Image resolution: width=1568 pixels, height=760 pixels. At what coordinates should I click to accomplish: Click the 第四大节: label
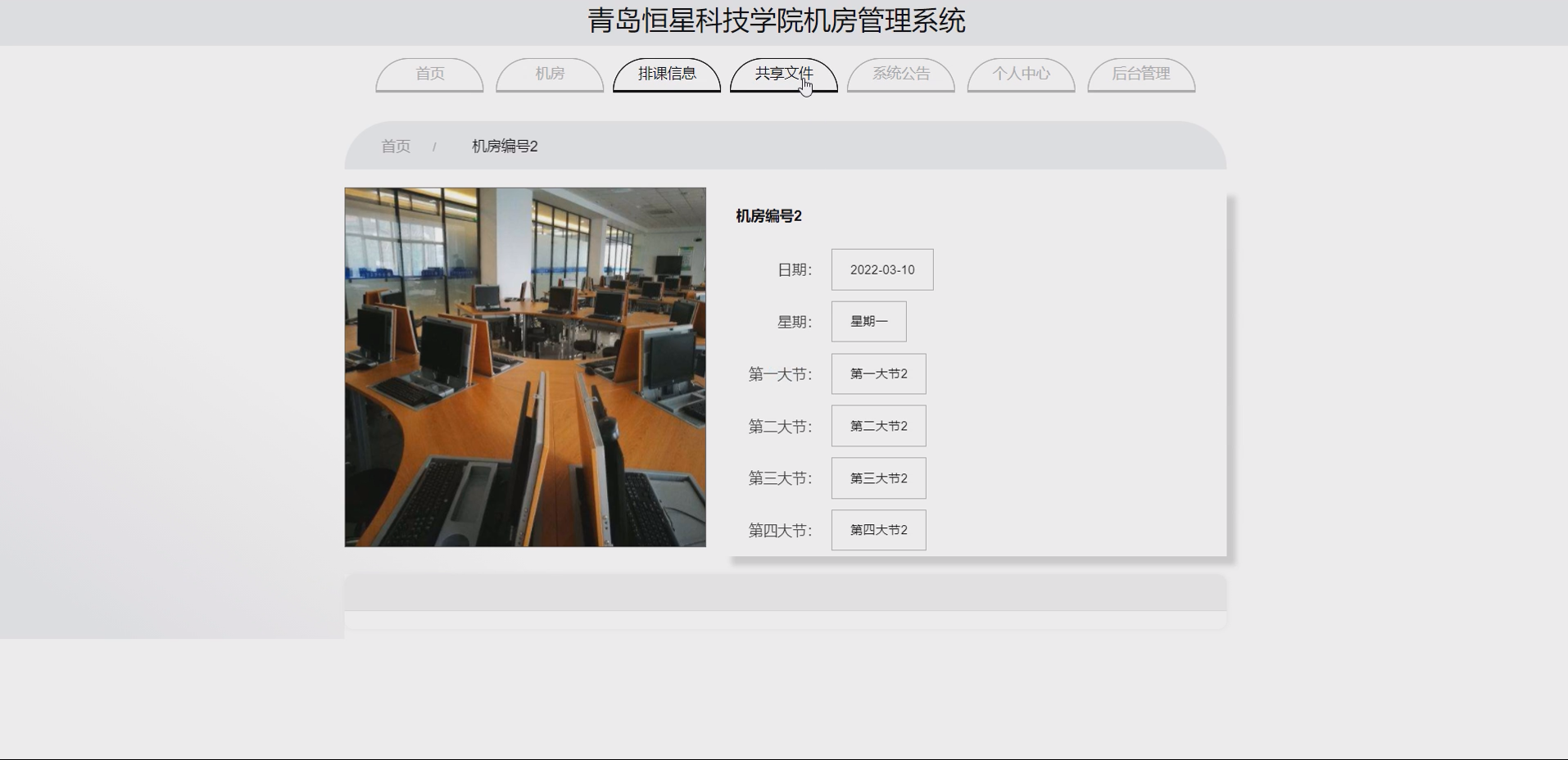coord(780,531)
